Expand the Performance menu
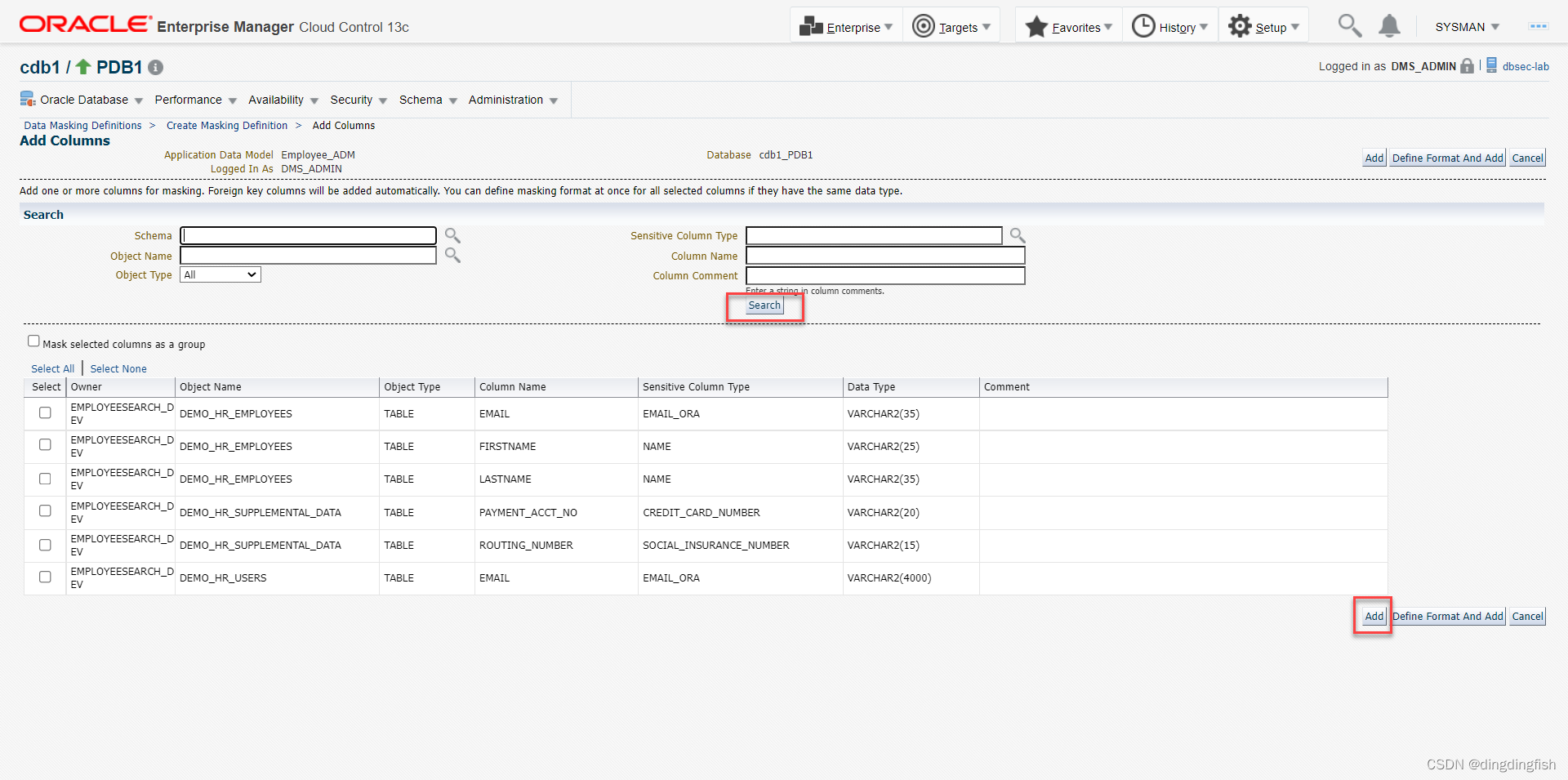This screenshot has width=1568, height=780. point(195,100)
